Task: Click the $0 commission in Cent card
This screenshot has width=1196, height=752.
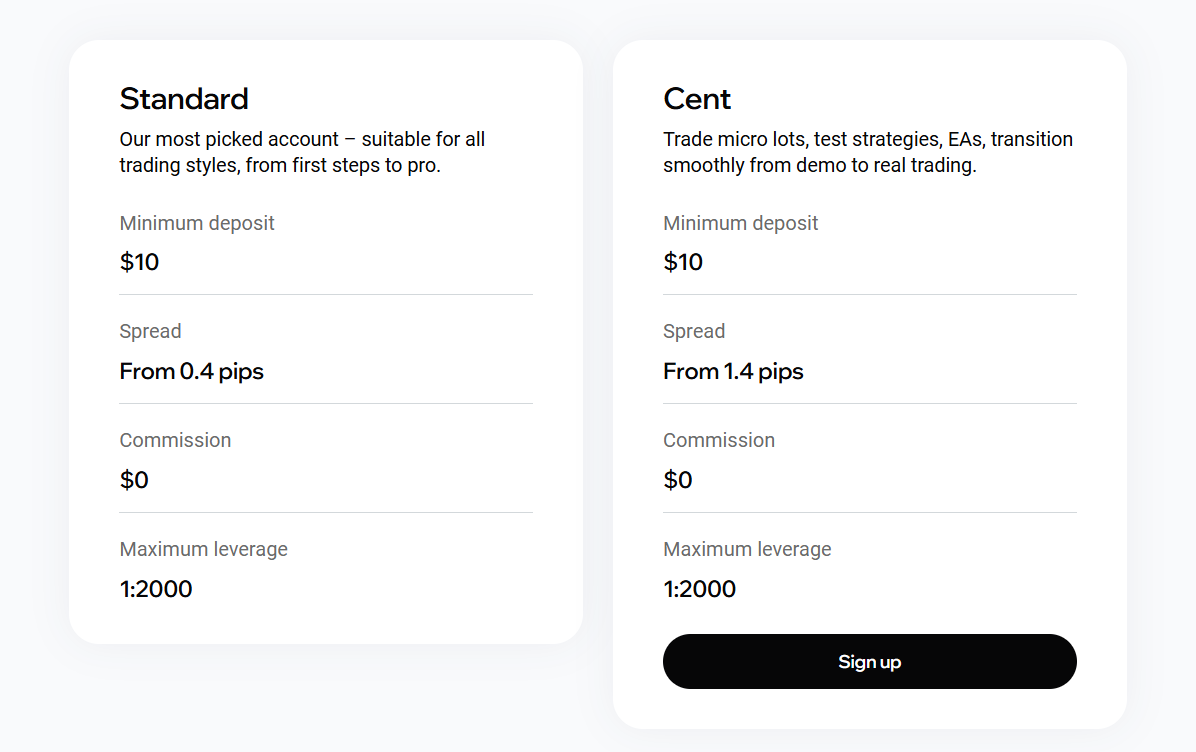Action: click(x=678, y=480)
